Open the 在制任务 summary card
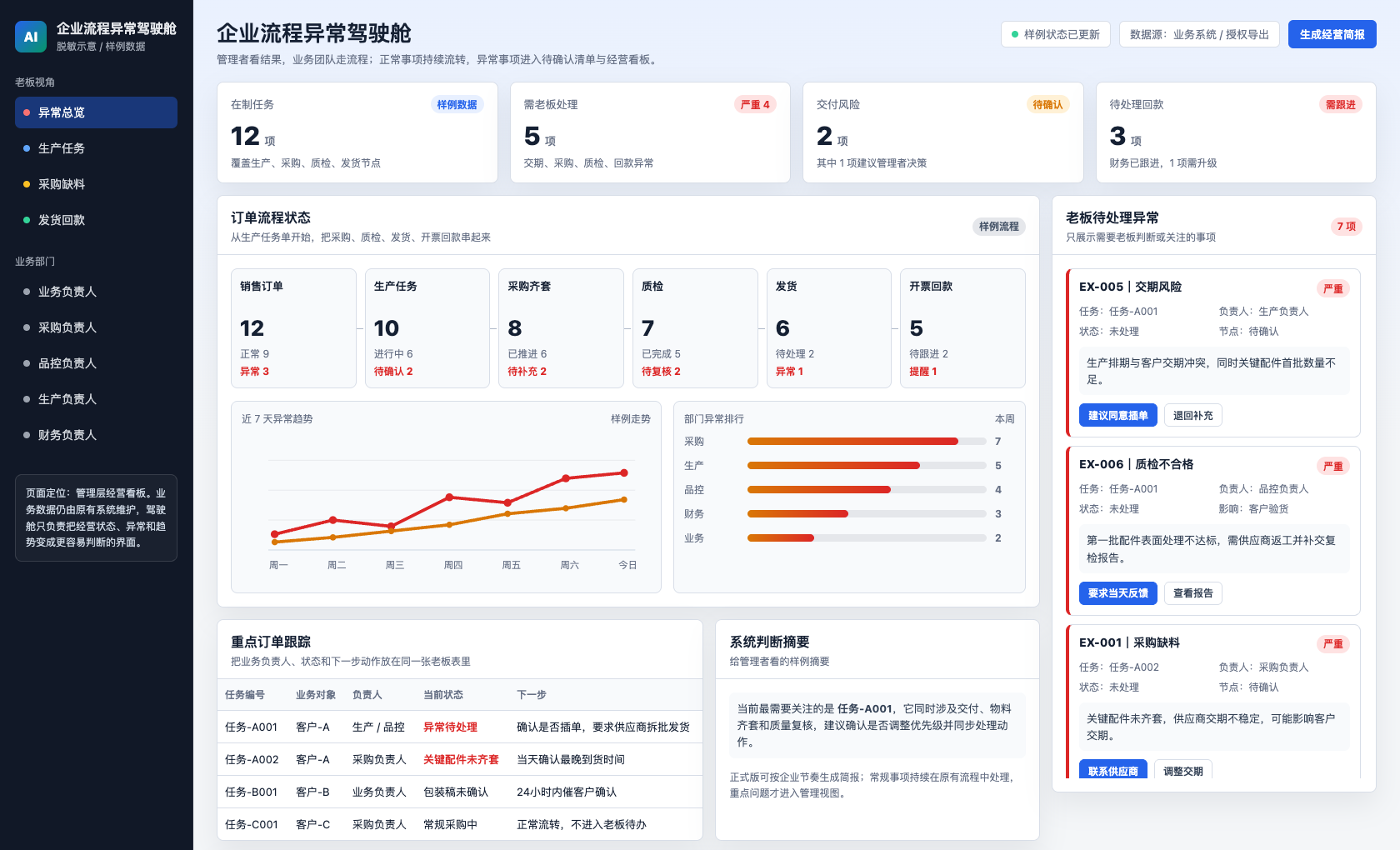The image size is (1400, 850). (357, 132)
